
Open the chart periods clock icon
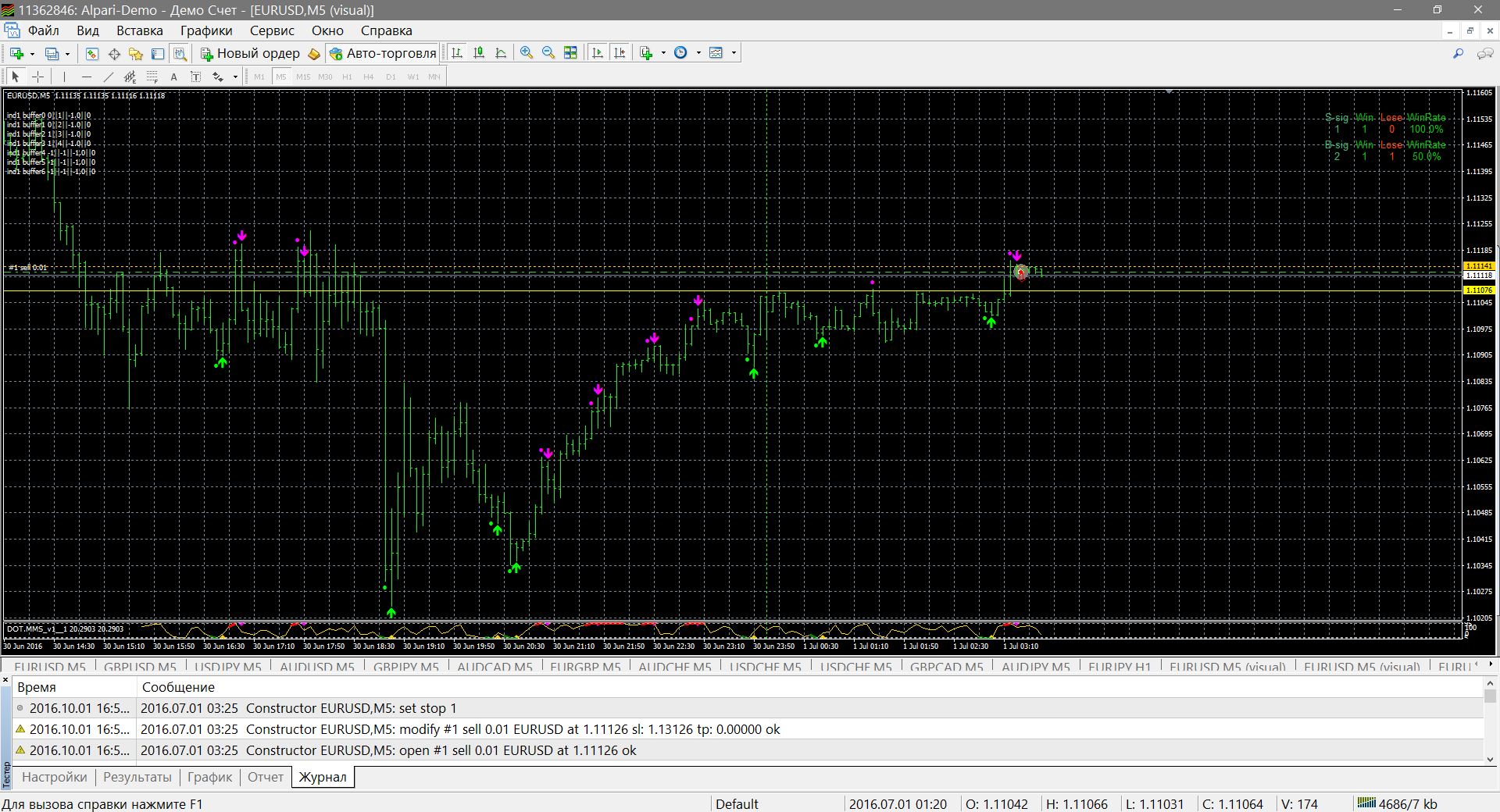point(680,53)
